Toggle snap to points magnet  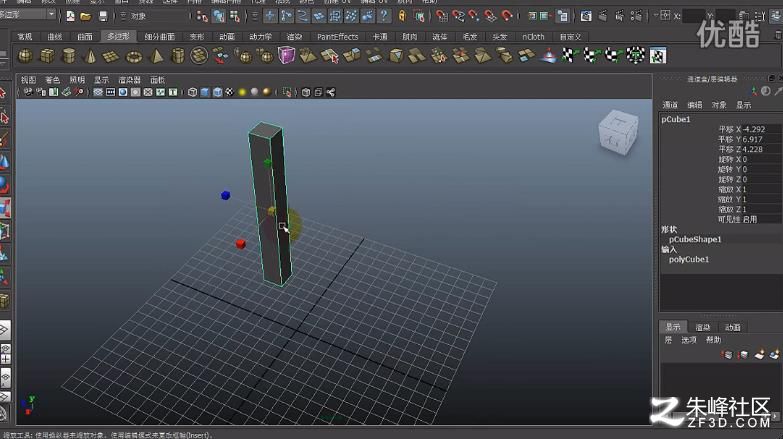point(474,16)
